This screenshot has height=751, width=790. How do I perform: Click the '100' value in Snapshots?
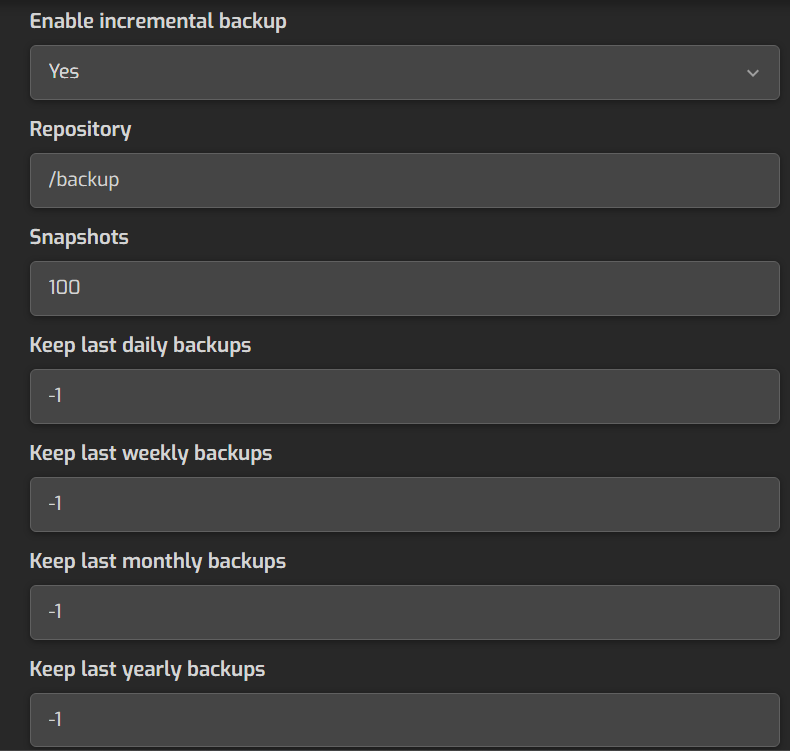(x=64, y=288)
